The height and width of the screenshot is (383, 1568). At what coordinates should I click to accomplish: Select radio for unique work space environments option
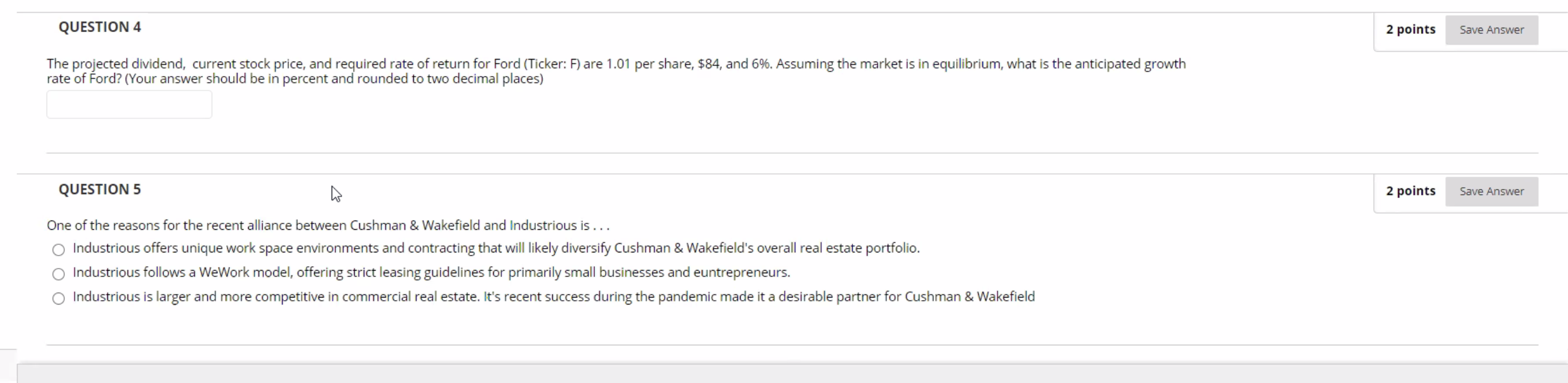58,250
